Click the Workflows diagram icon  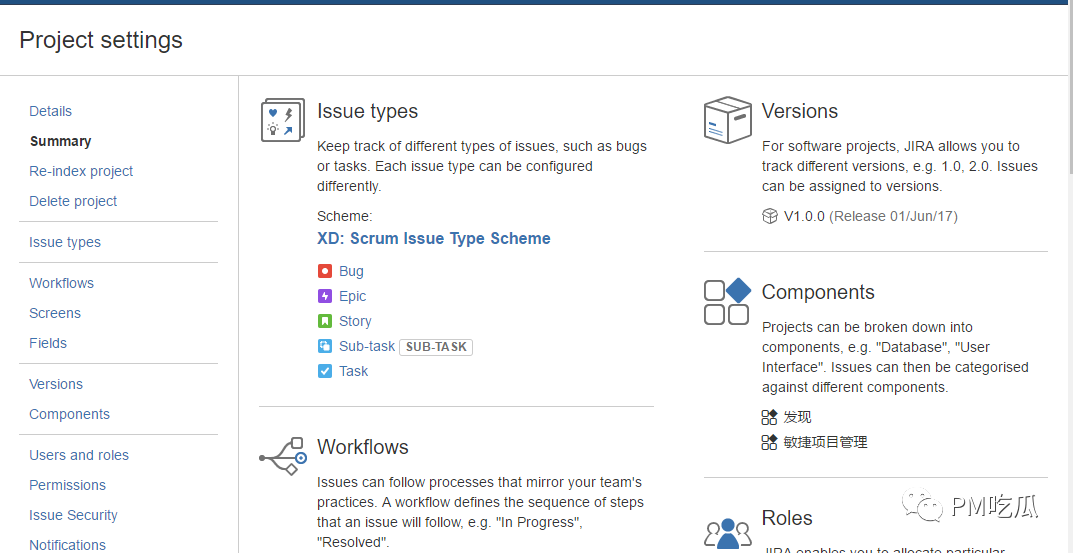tap(282, 455)
